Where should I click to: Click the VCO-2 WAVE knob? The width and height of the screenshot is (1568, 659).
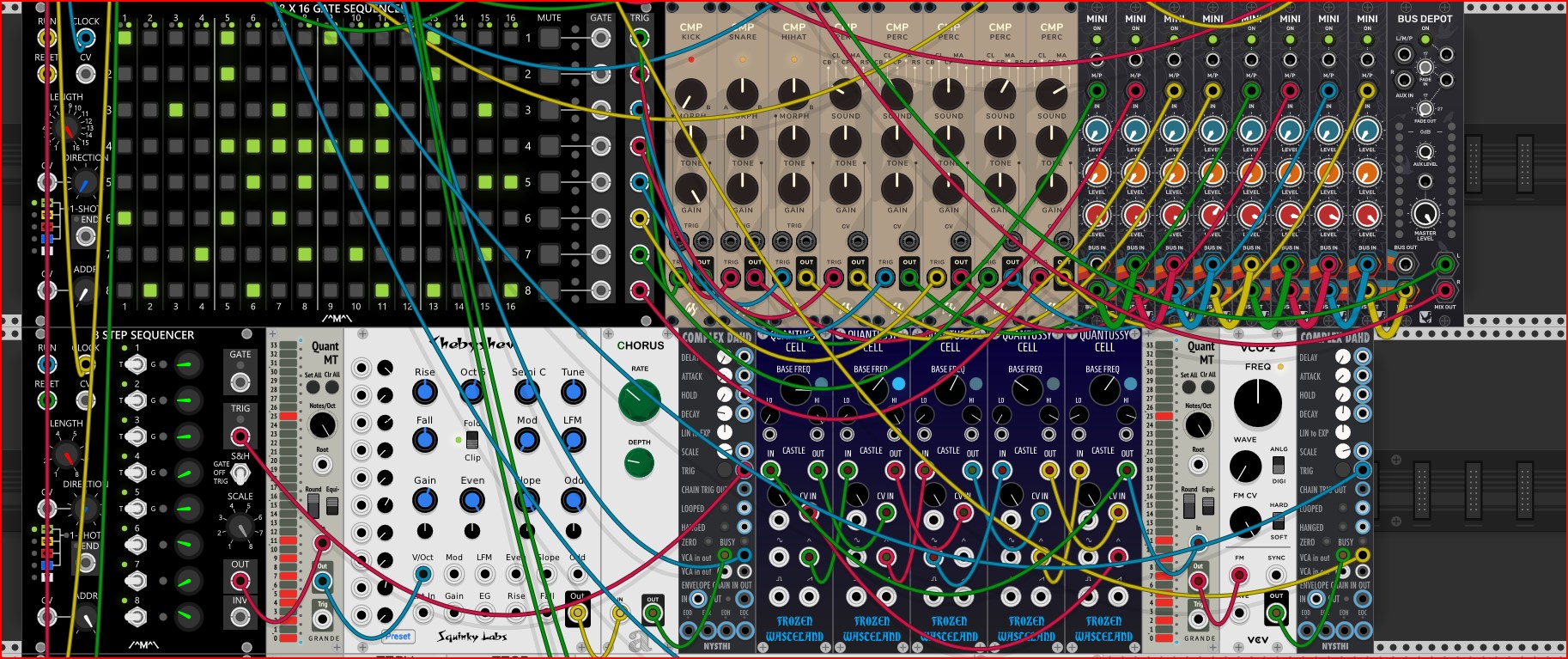(x=1245, y=467)
